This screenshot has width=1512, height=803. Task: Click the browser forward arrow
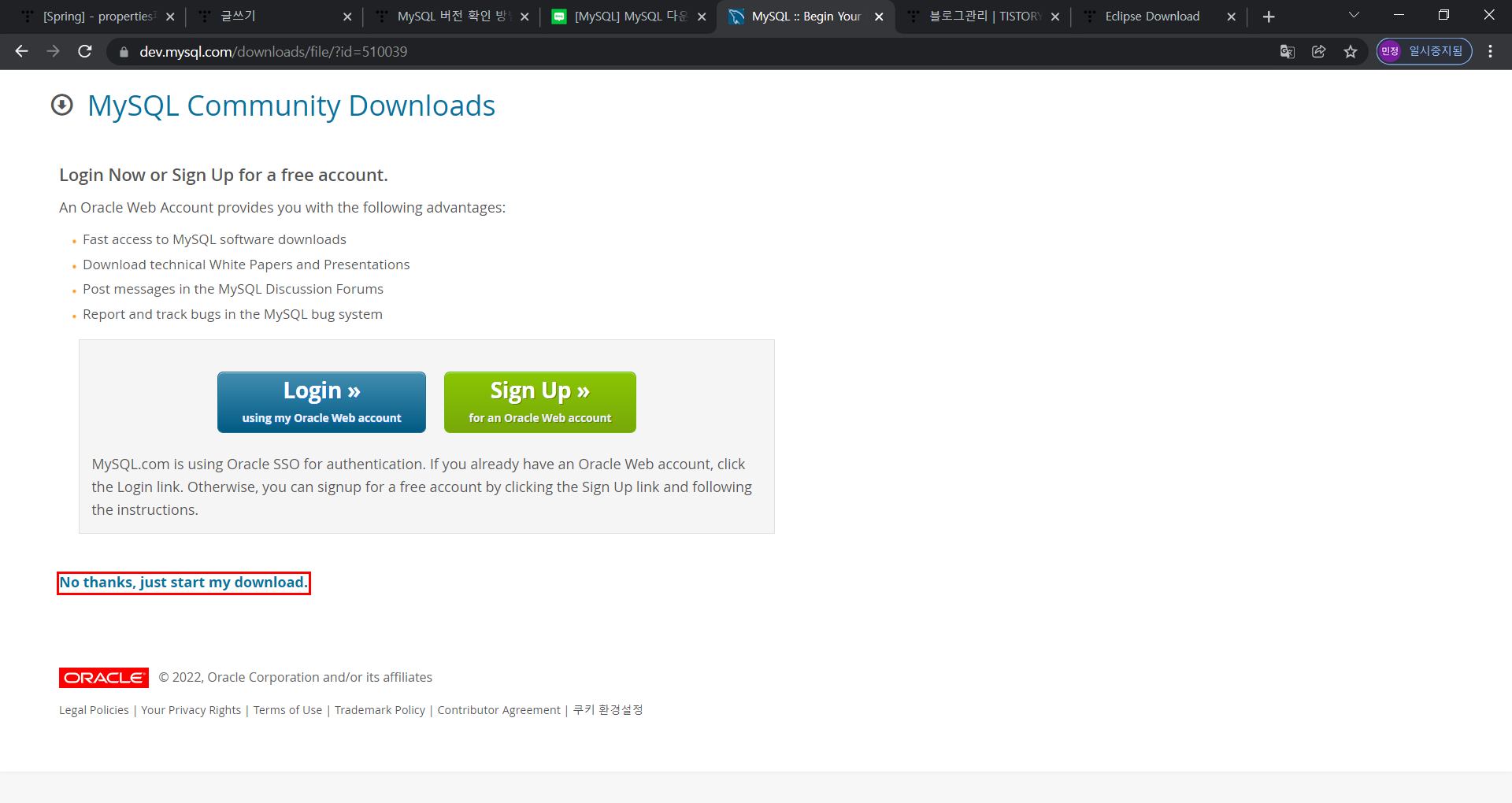click(53, 51)
